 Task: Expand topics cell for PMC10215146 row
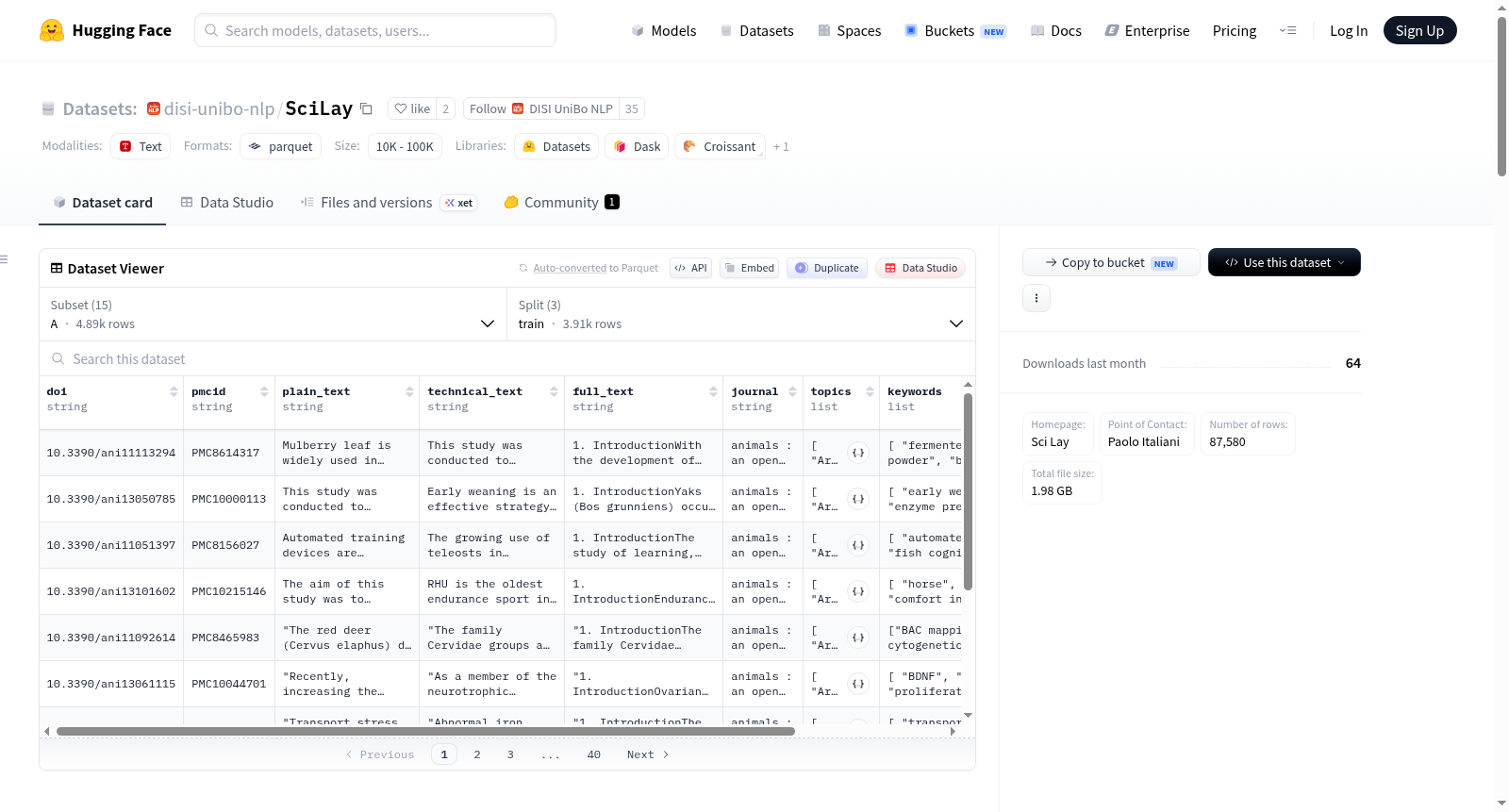[x=857, y=591]
